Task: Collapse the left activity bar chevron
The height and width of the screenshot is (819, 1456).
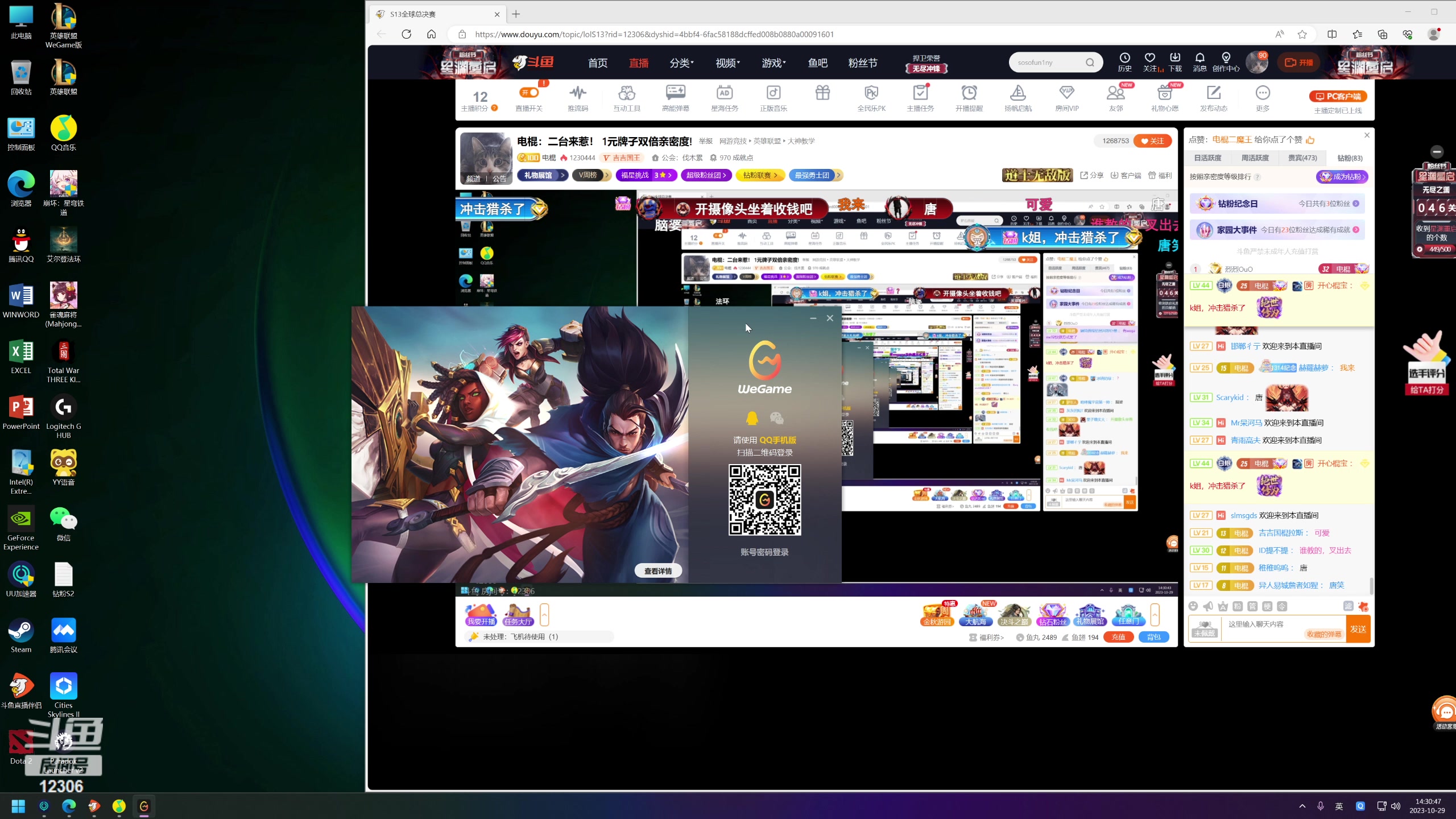Action: click(544, 614)
